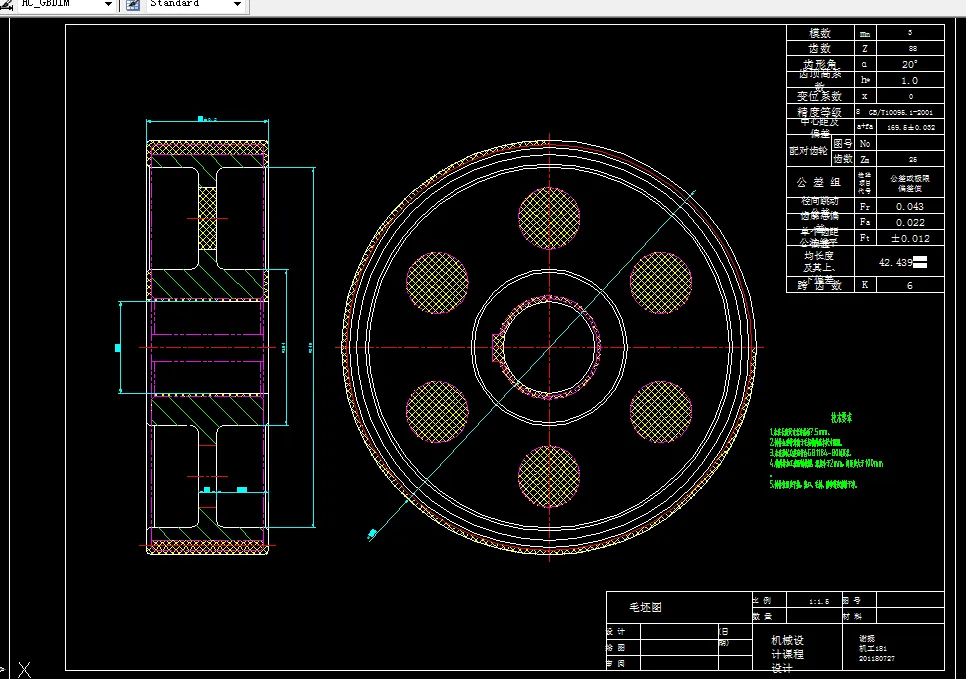
Task: Click the 0.043 tolerance value
Action: tap(909, 206)
